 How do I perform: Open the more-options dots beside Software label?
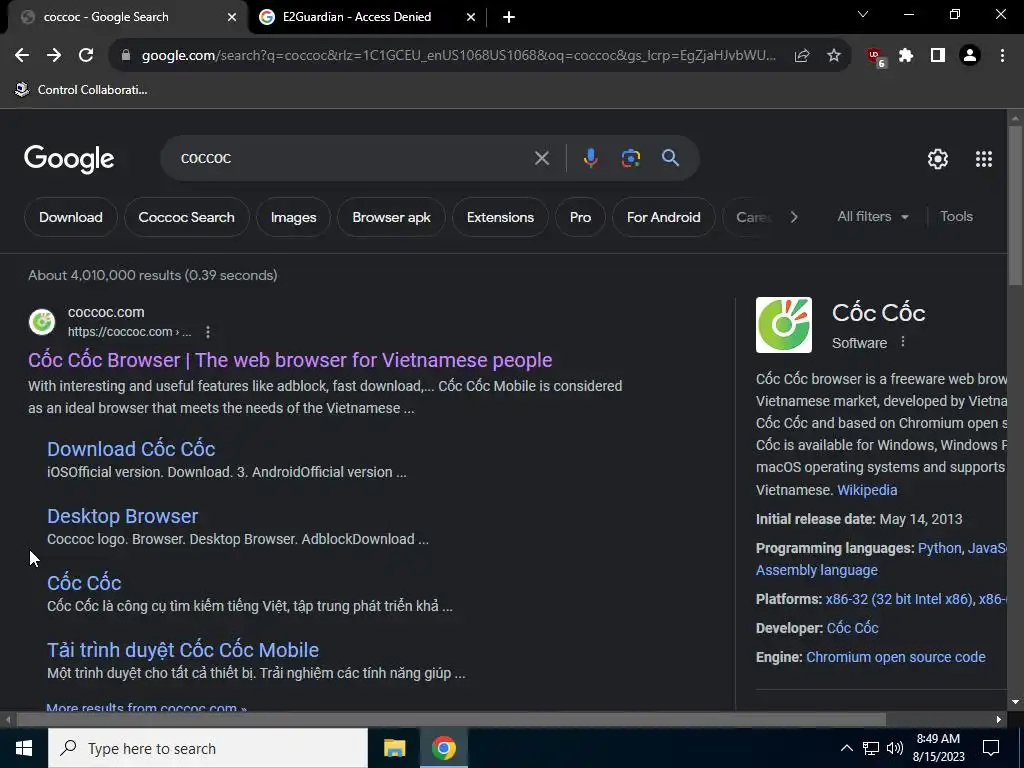[x=903, y=342]
